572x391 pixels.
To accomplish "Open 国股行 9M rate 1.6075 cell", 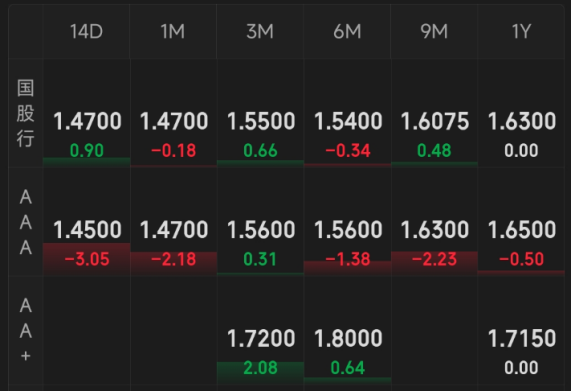I will tap(434, 113).
